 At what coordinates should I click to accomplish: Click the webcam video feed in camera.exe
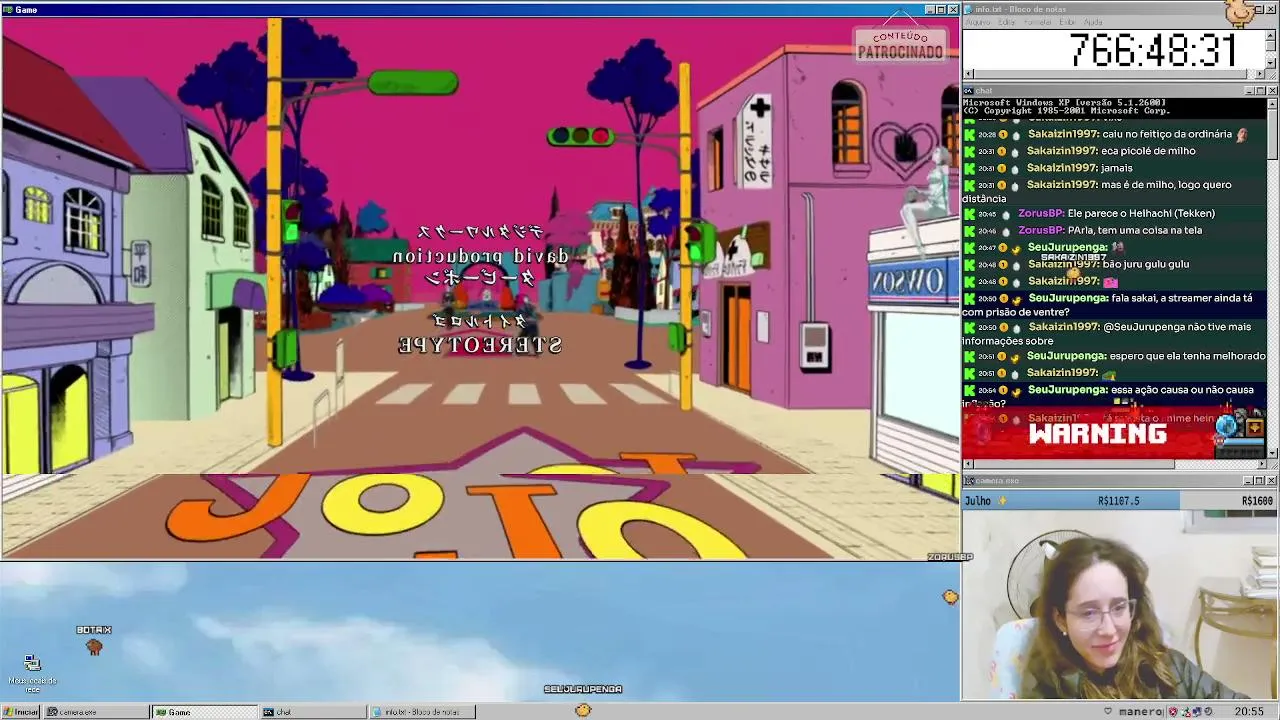(1120, 604)
